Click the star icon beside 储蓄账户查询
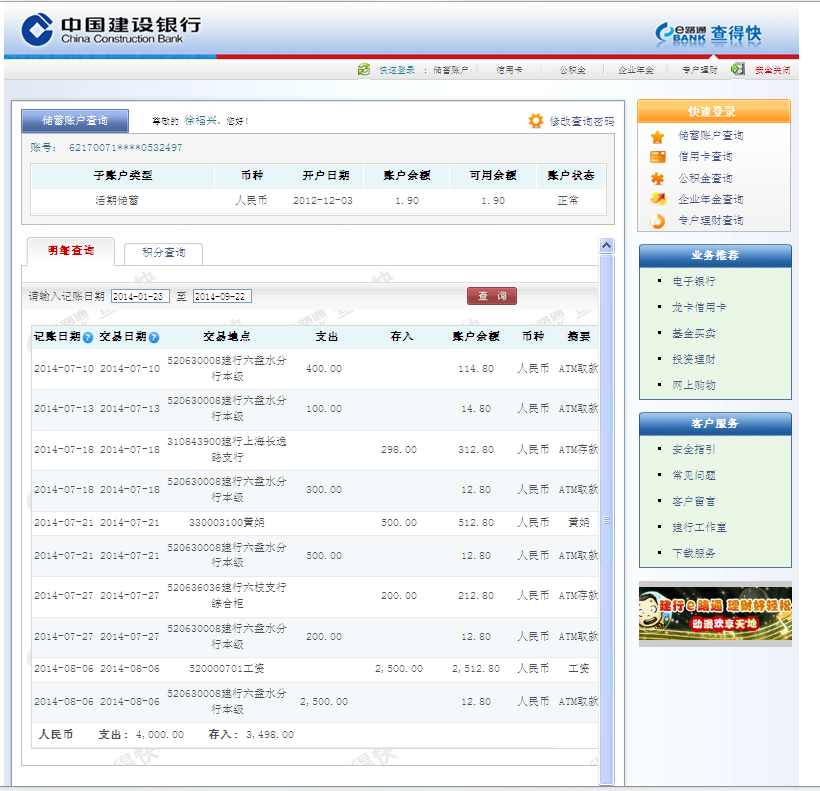 click(x=657, y=136)
